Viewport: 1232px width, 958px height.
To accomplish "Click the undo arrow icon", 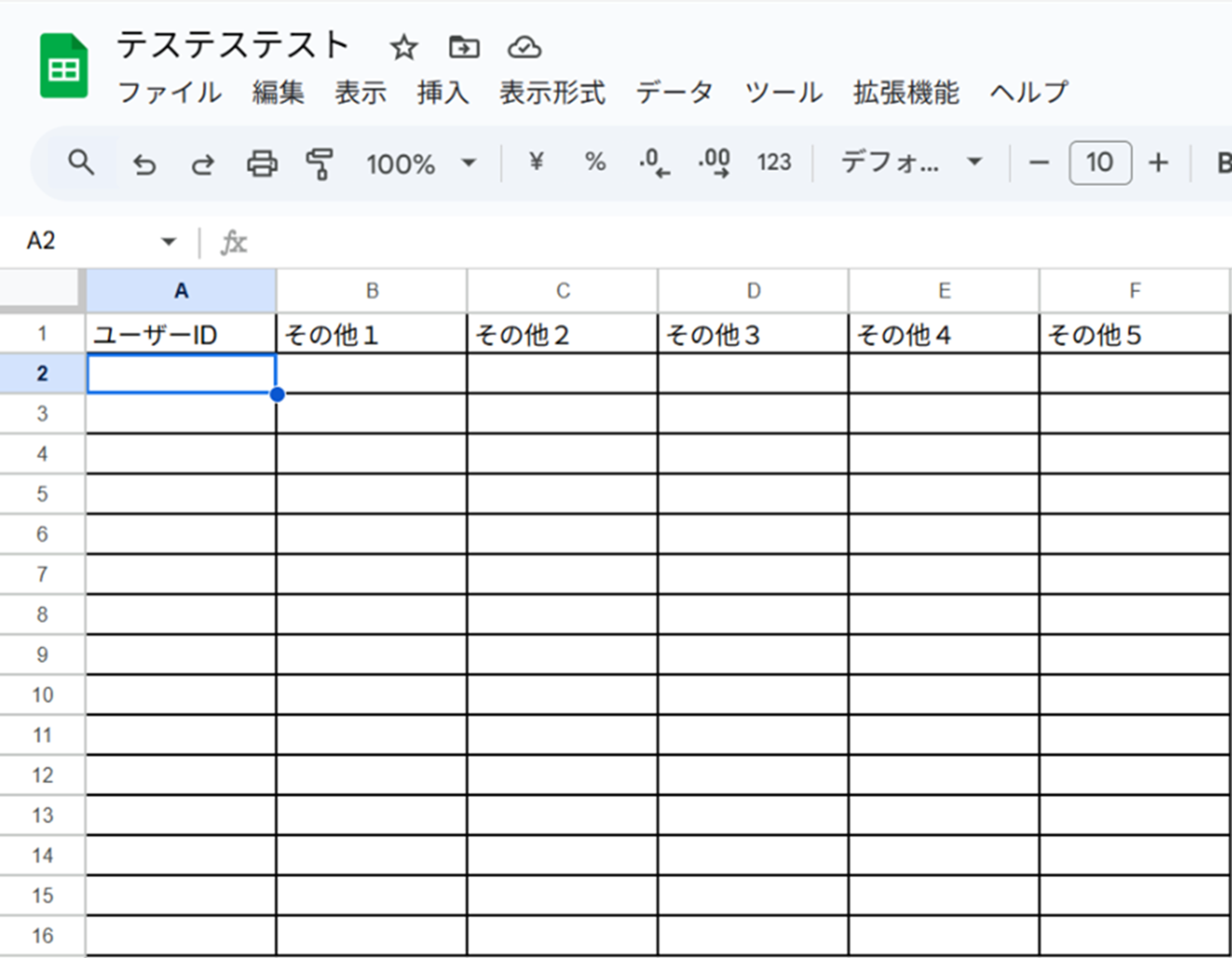I will 144,164.
